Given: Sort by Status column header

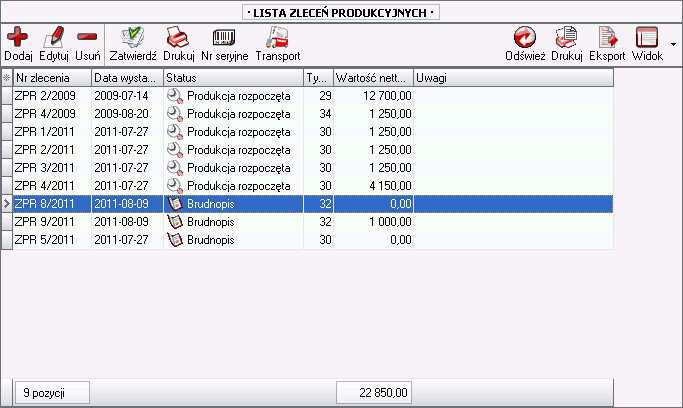Looking at the screenshot, I should (233, 78).
